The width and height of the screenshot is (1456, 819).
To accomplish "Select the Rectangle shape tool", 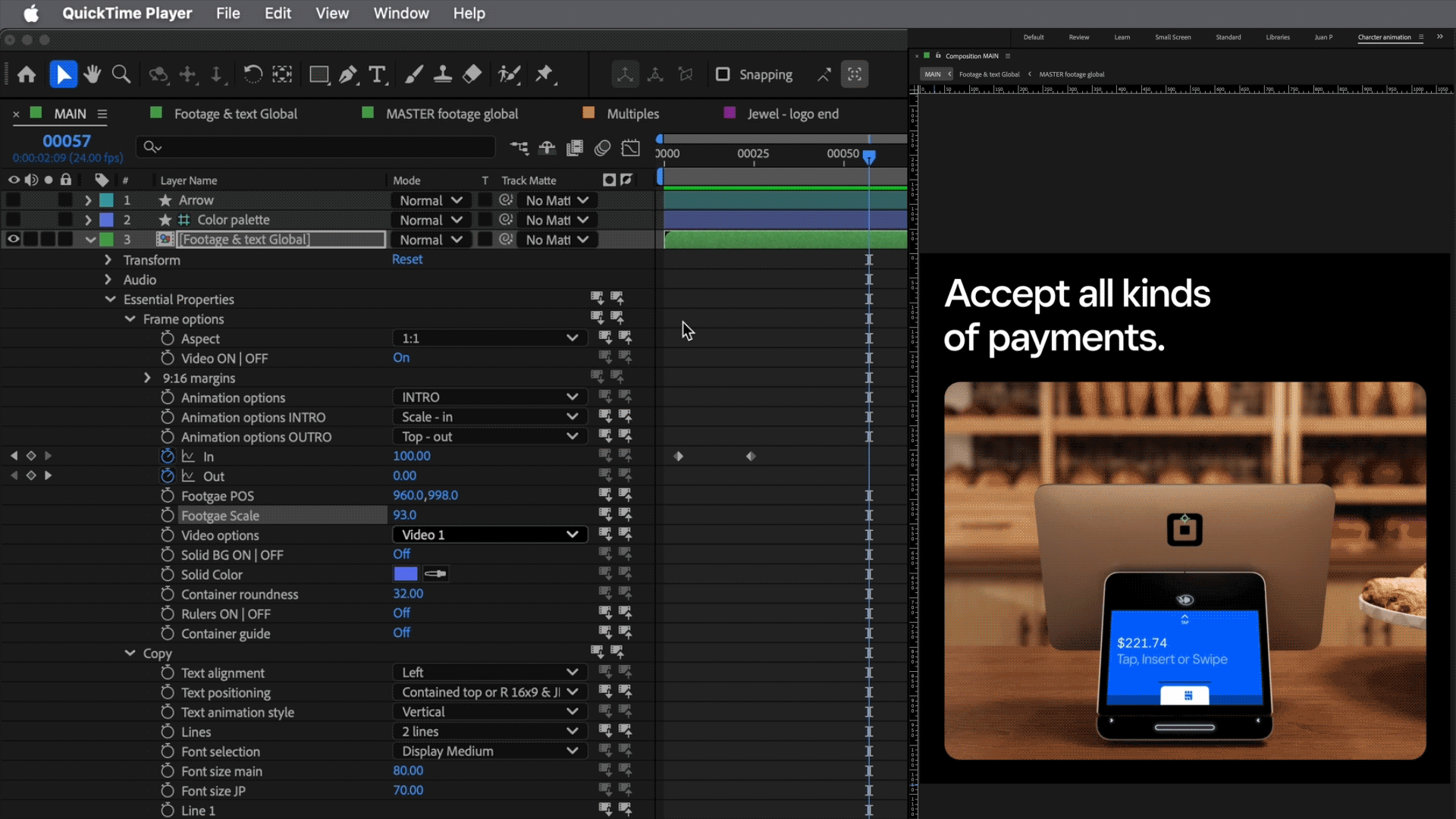I will click(x=319, y=74).
